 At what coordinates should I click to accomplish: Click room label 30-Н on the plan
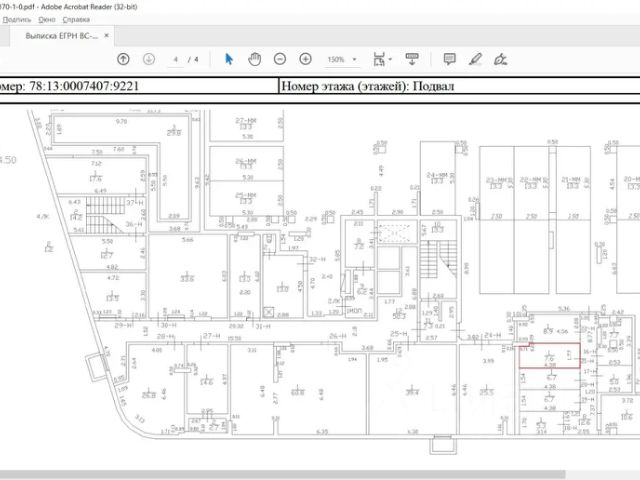[x=169, y=325]
